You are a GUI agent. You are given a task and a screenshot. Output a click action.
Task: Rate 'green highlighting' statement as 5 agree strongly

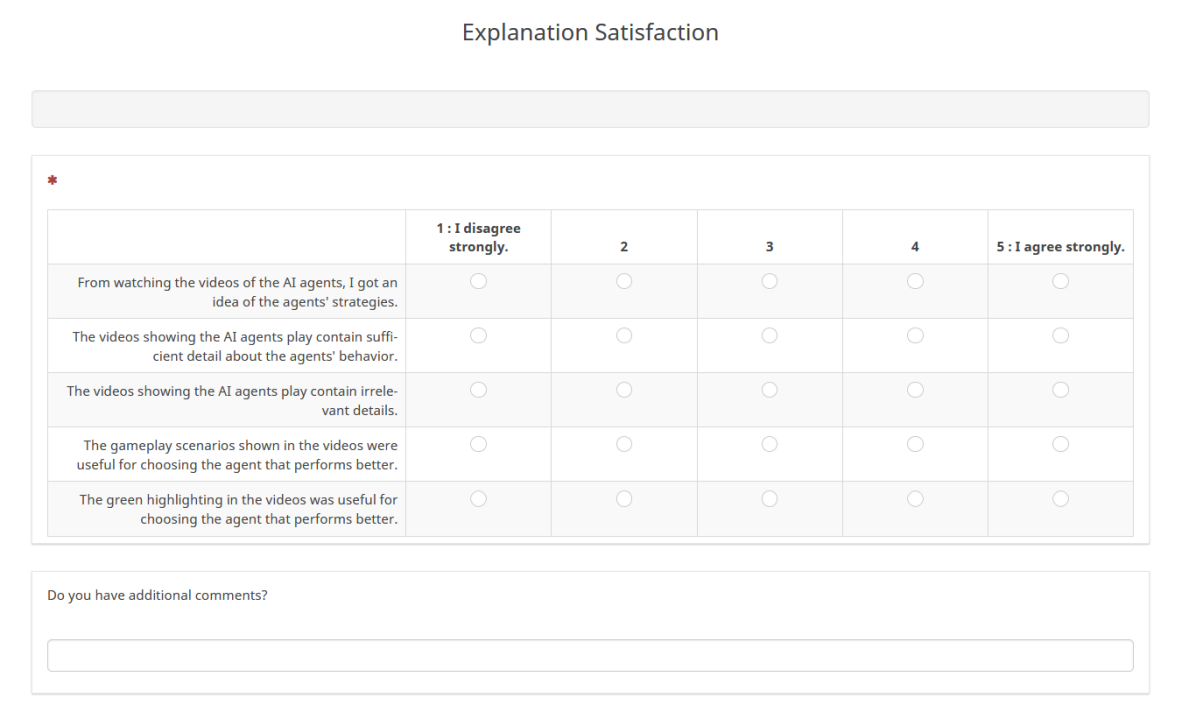click(1060, 498)
